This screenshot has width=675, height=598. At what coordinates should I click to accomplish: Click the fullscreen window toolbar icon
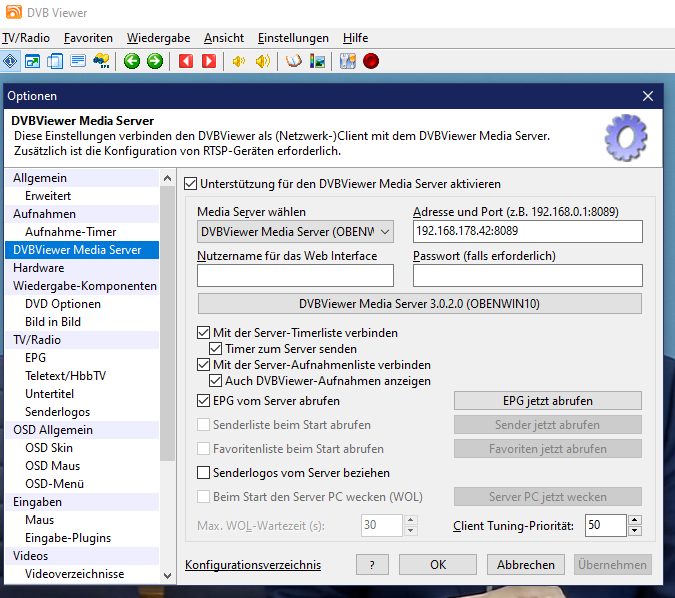click(33, 61)
